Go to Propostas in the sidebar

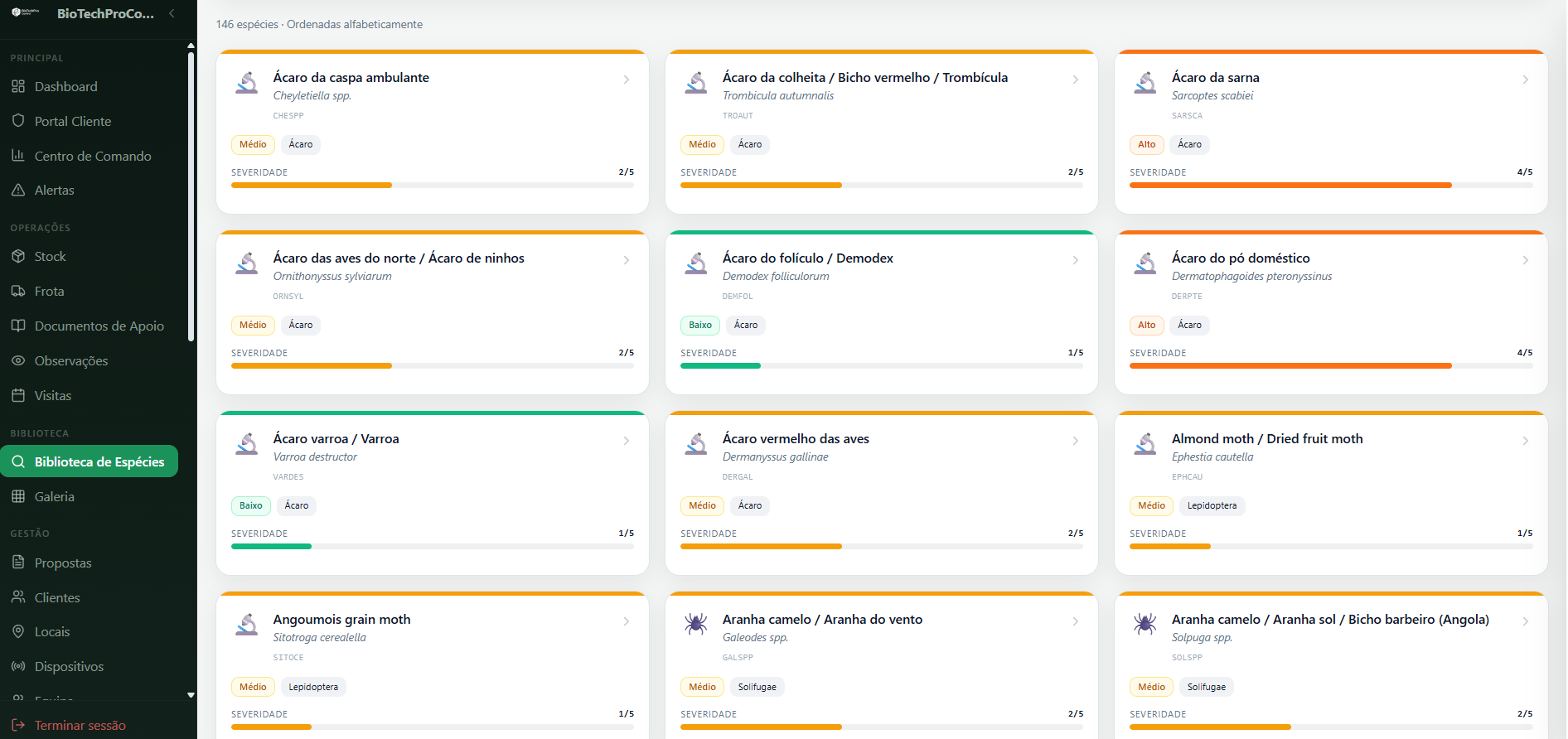pos(90,563)
